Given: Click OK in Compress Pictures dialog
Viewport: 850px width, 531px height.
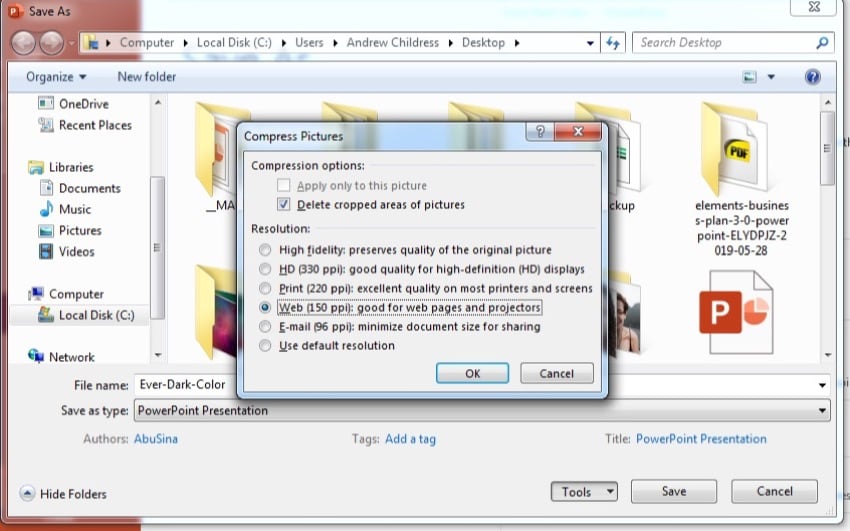Looking at the screenshot, I should (x=473, y=373).
